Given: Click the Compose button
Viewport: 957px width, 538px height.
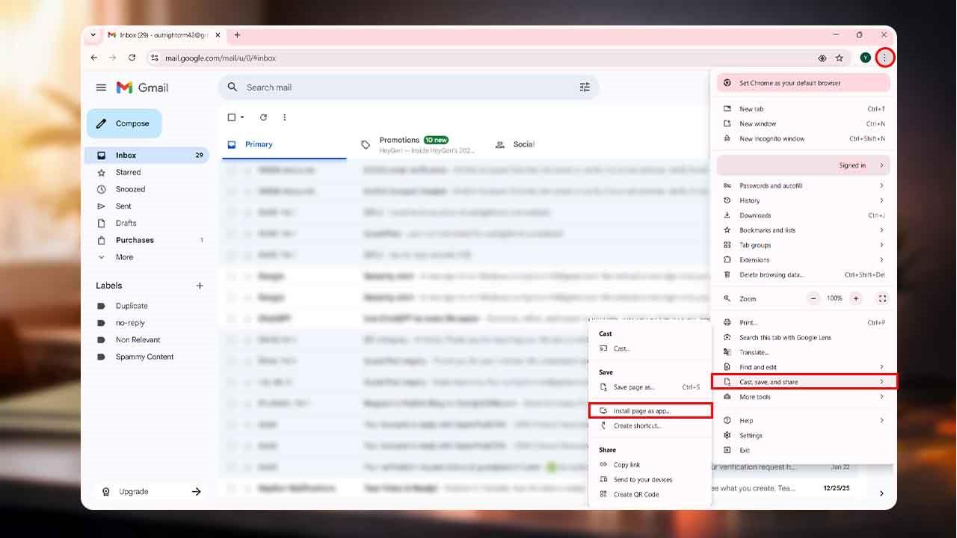Looking at the screenshot, I should point(124,123).
